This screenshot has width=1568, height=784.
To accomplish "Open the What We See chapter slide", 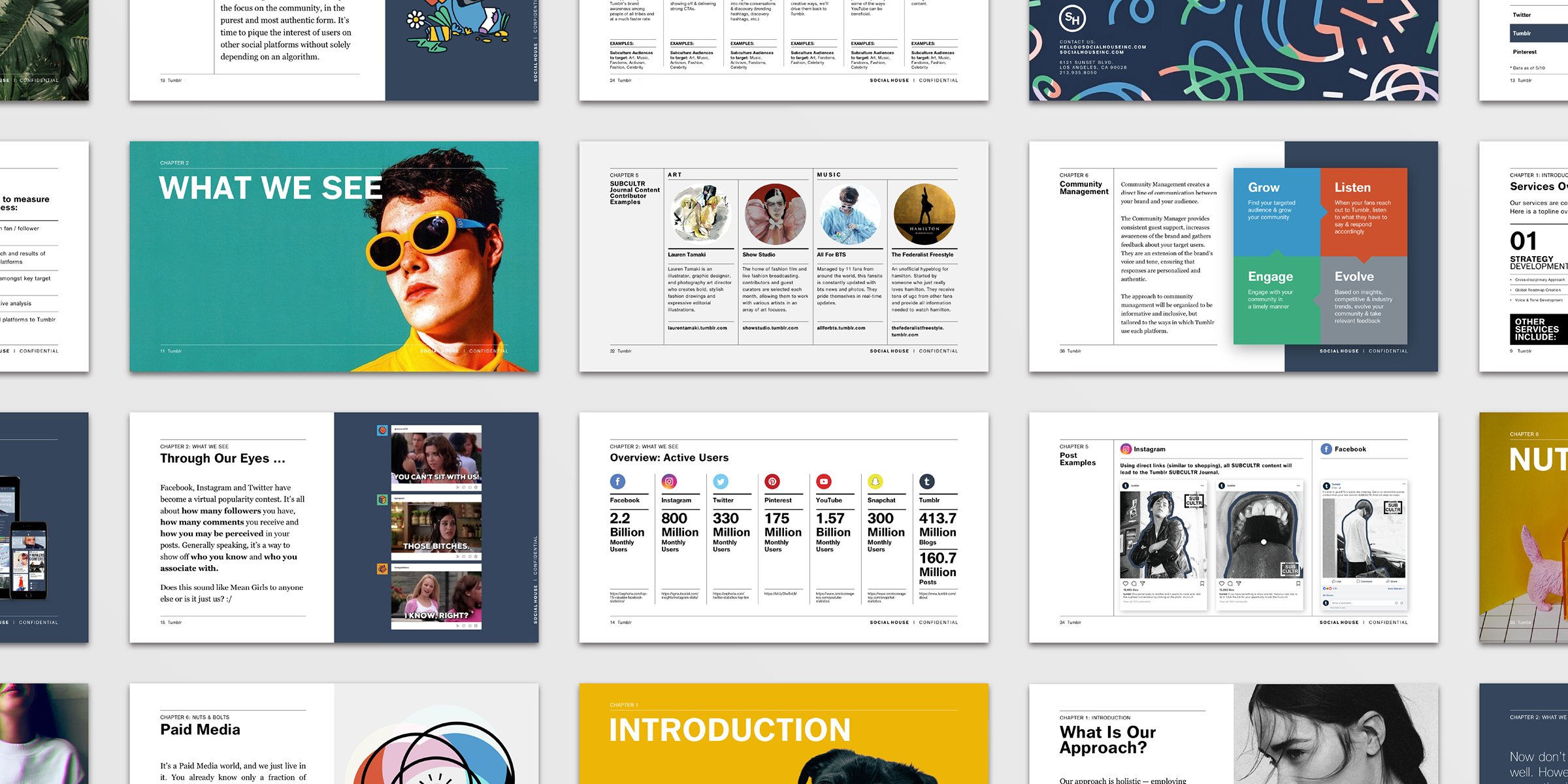I will [334, 256].
